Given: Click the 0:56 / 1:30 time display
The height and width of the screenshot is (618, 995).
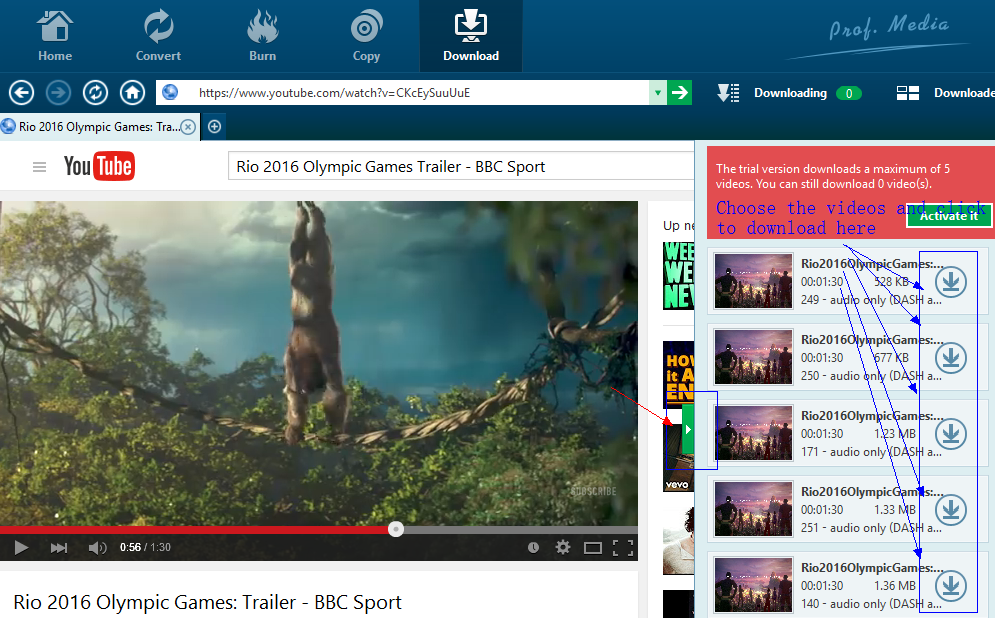Looking at the screenshot, I should point(145,547).
